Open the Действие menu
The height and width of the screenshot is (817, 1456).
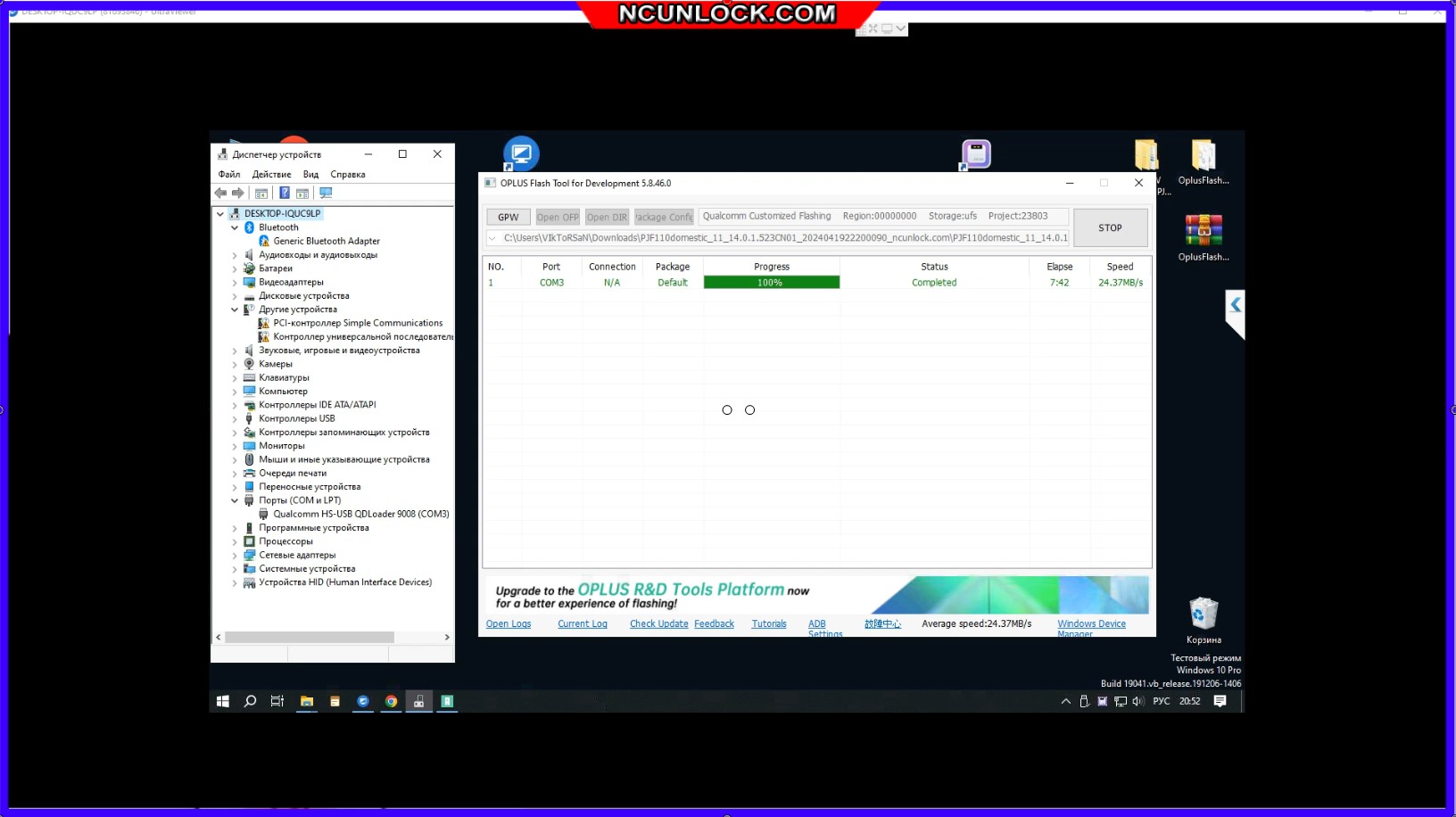click(271, 175)
